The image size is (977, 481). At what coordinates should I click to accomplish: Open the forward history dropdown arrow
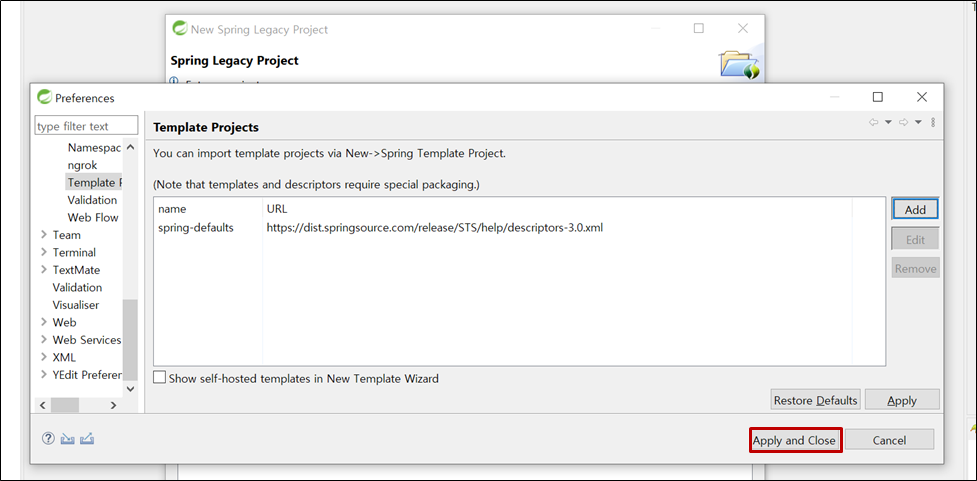918,122
